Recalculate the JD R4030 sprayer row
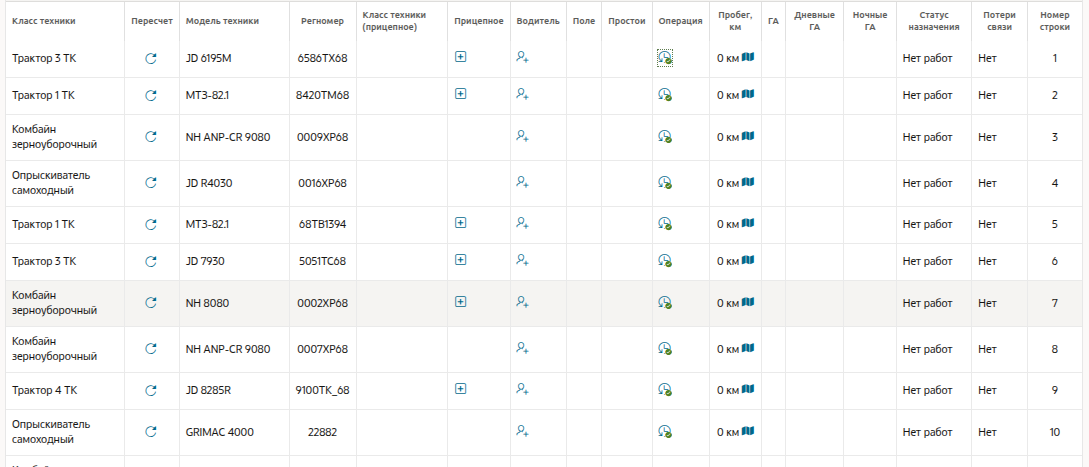This screenshot has width=1089, height=467. tap(151, 183)
